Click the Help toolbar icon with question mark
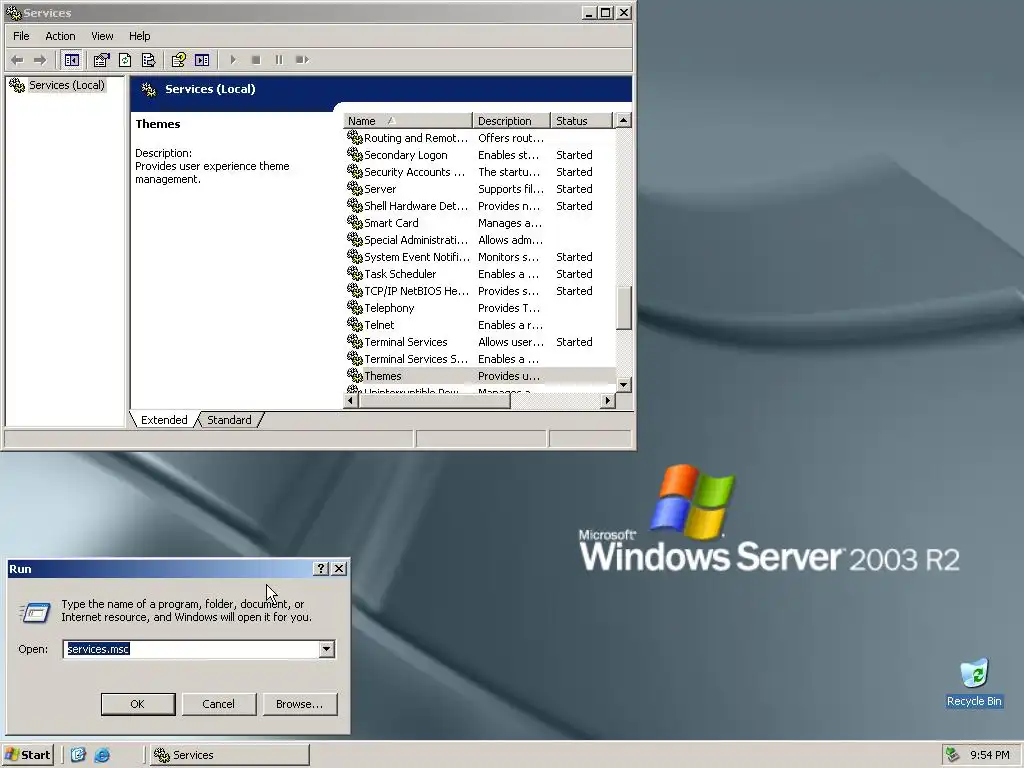 (x=178, y=60)
